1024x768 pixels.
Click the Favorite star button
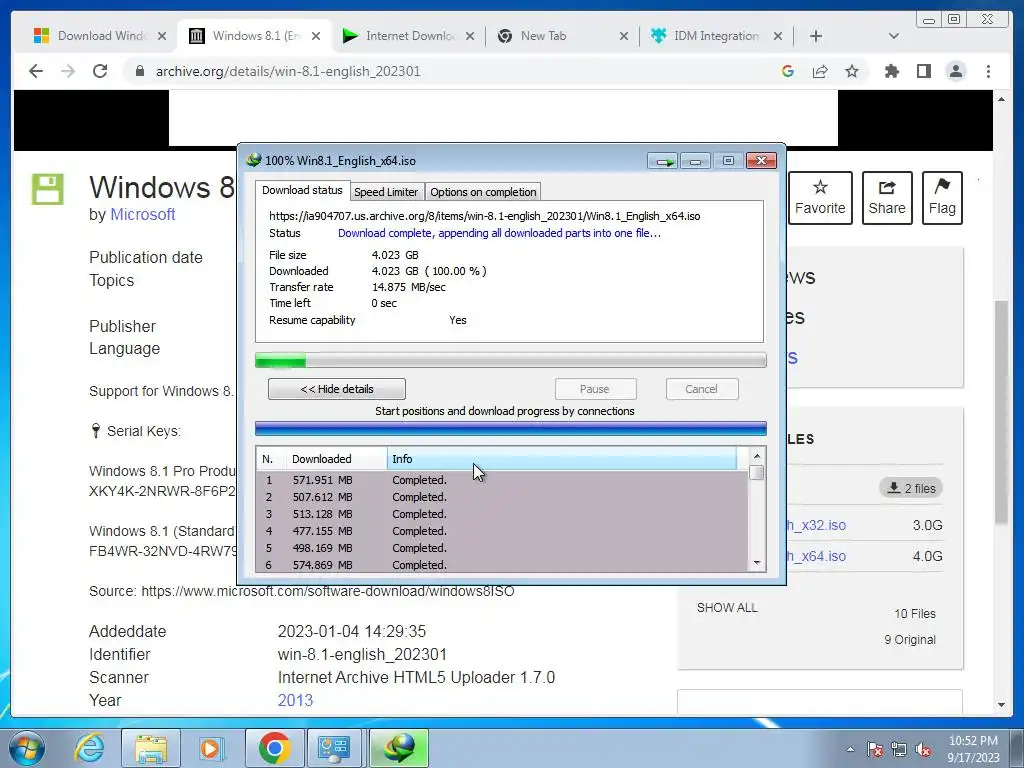[820, 198]
